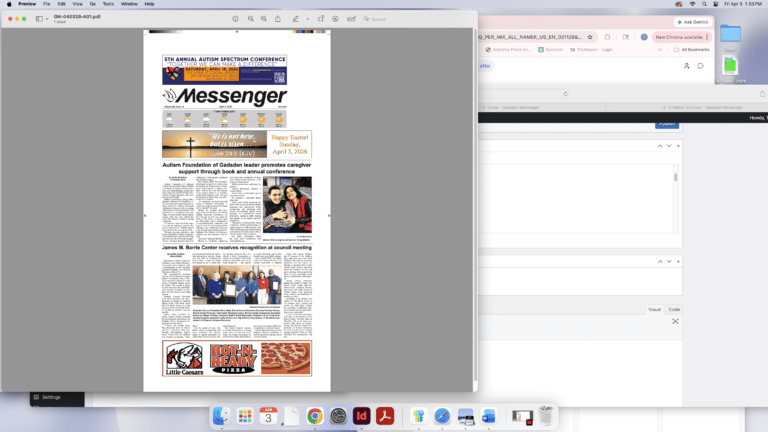The width and height of the screenshot is (768, 432).
Task: Click the Chrome profile avatar
Action: pos(644,37)
